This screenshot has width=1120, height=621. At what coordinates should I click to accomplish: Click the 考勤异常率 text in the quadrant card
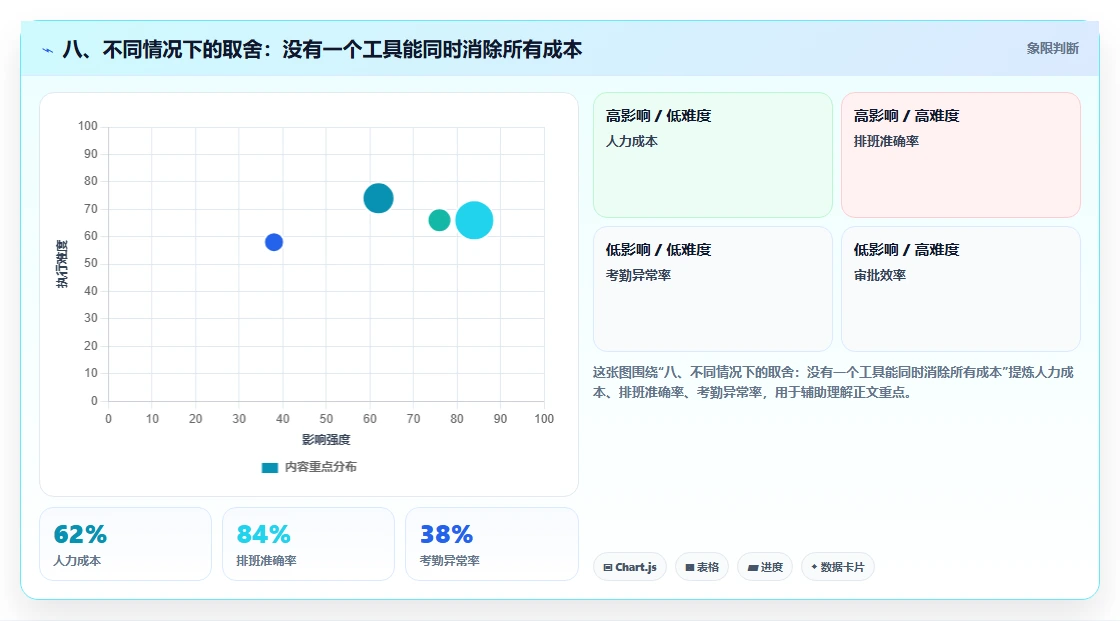tap(638, 275)
